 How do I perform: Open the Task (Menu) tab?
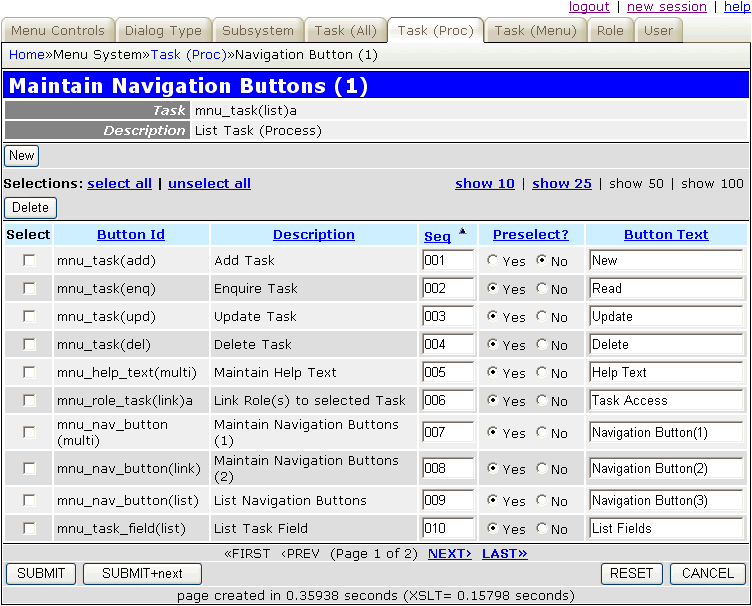point(535,31)
